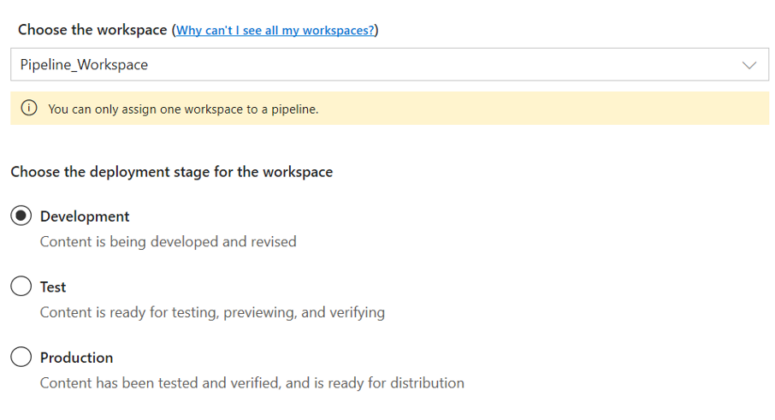The image size is (775, 420).
Task: Click 'Content is ready for testing' description
Action: [212, 312]
